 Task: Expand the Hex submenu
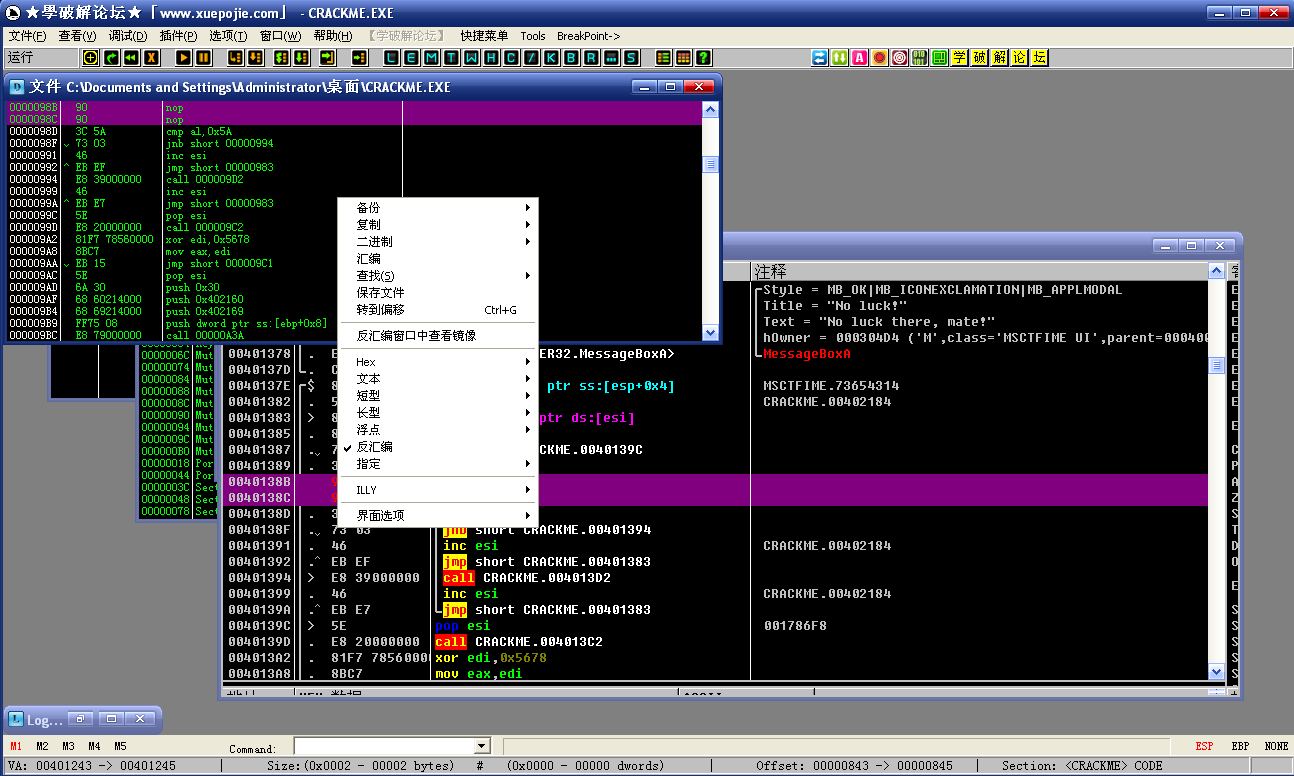(x=438, y=362)
